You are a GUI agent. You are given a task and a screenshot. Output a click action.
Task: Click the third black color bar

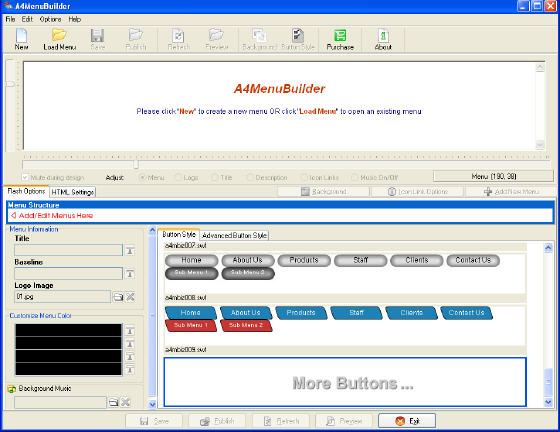coord(68,356)
